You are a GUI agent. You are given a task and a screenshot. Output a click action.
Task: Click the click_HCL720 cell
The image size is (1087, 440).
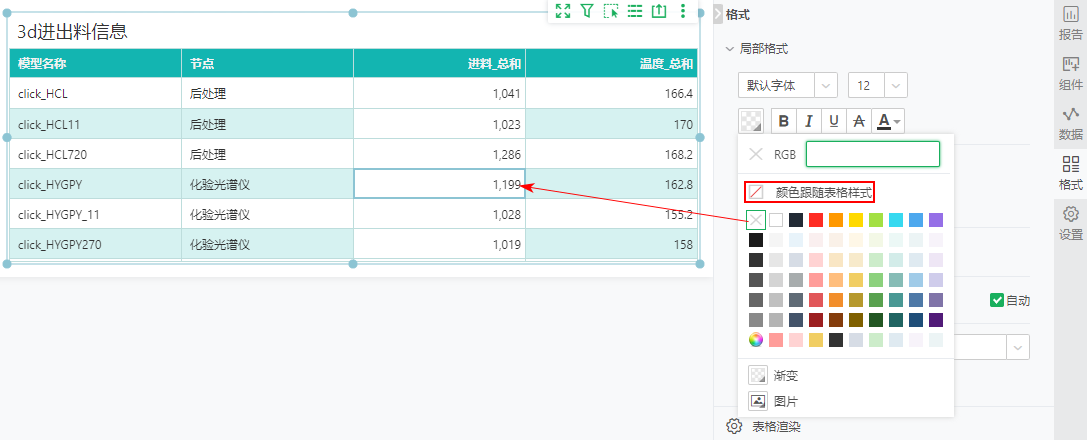pyautogui.click(x=96, y=154)
